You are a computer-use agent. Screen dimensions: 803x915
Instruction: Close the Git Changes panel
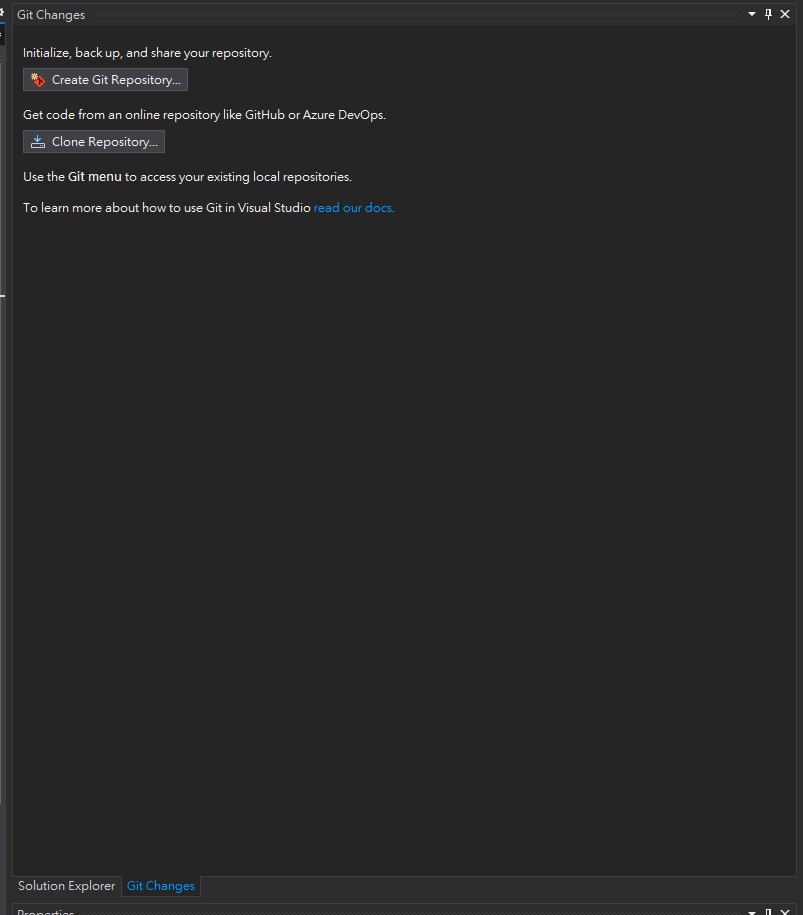pos(785,14)
